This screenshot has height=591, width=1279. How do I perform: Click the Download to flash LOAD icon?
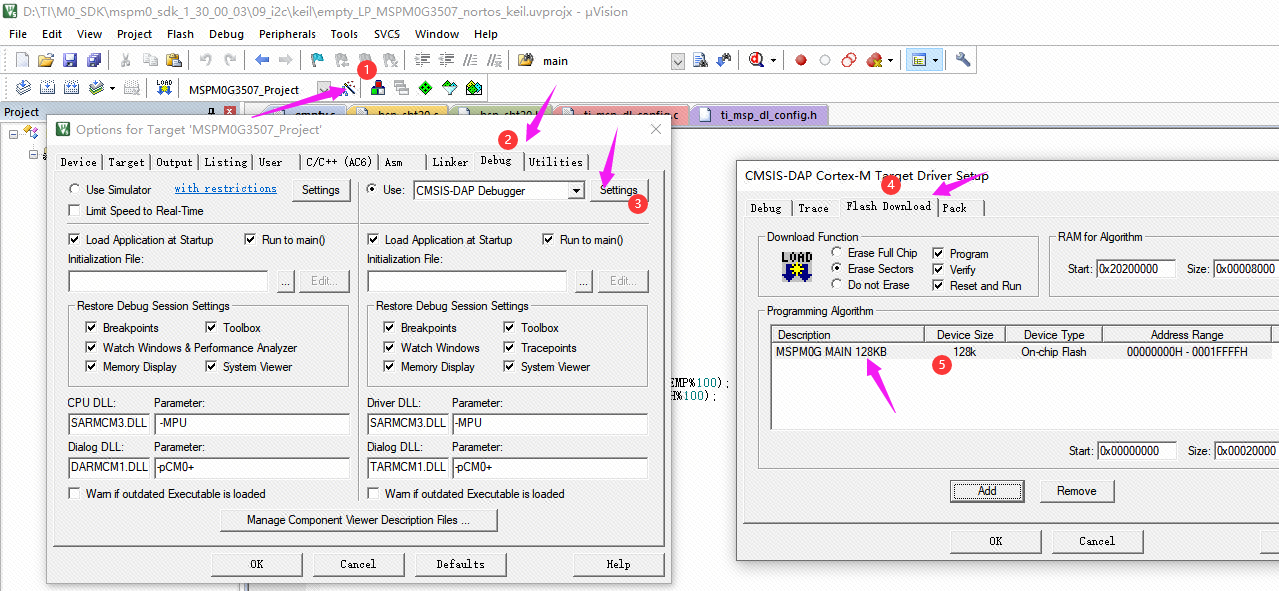164,88
